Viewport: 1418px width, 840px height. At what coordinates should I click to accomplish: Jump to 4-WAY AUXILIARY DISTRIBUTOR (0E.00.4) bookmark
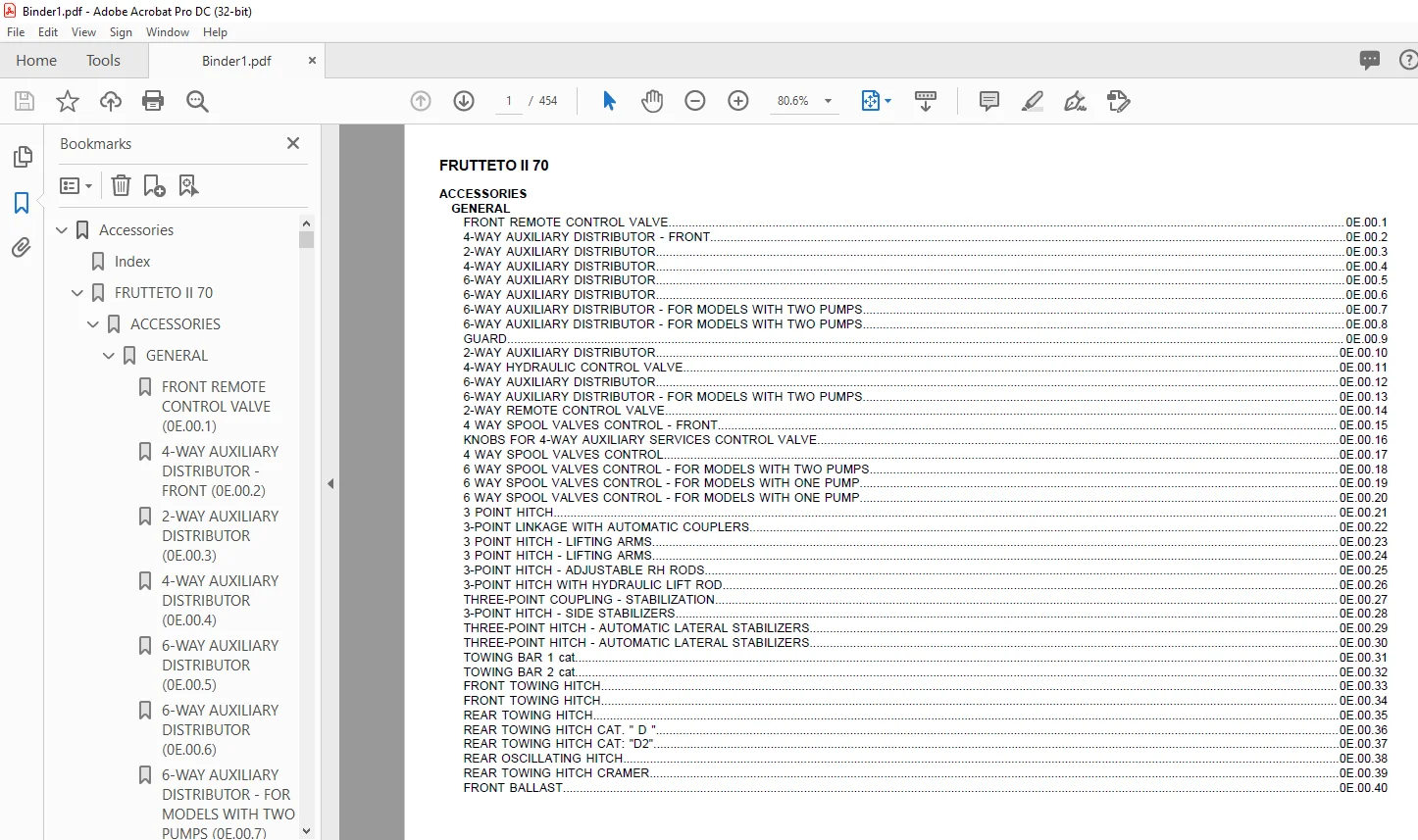220,601
